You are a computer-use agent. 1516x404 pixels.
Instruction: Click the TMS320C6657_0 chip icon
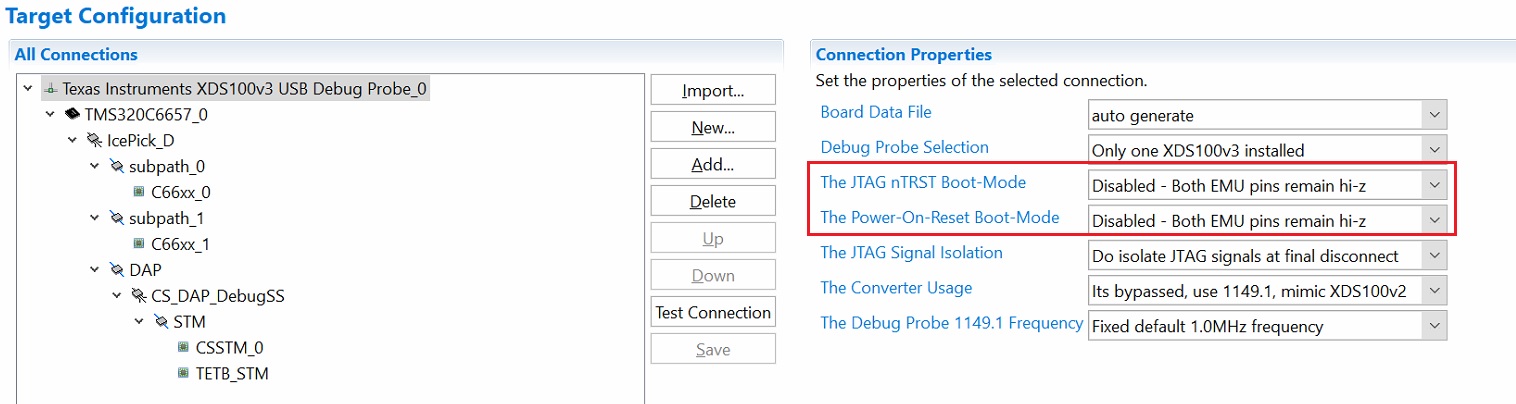click(72, 115)
